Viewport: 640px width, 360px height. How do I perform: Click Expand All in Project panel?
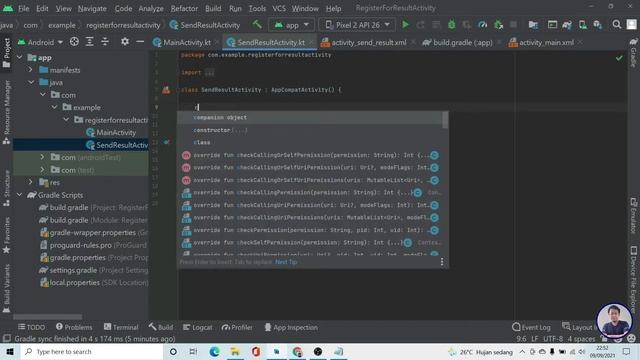(89, 42)
